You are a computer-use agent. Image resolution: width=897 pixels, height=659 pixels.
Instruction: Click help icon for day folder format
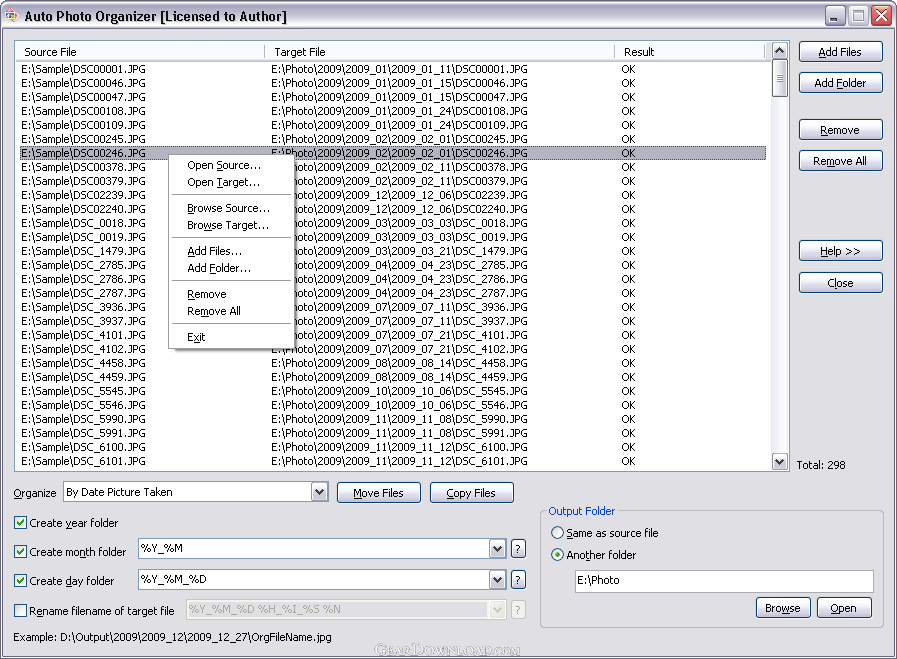pos(518,580)
